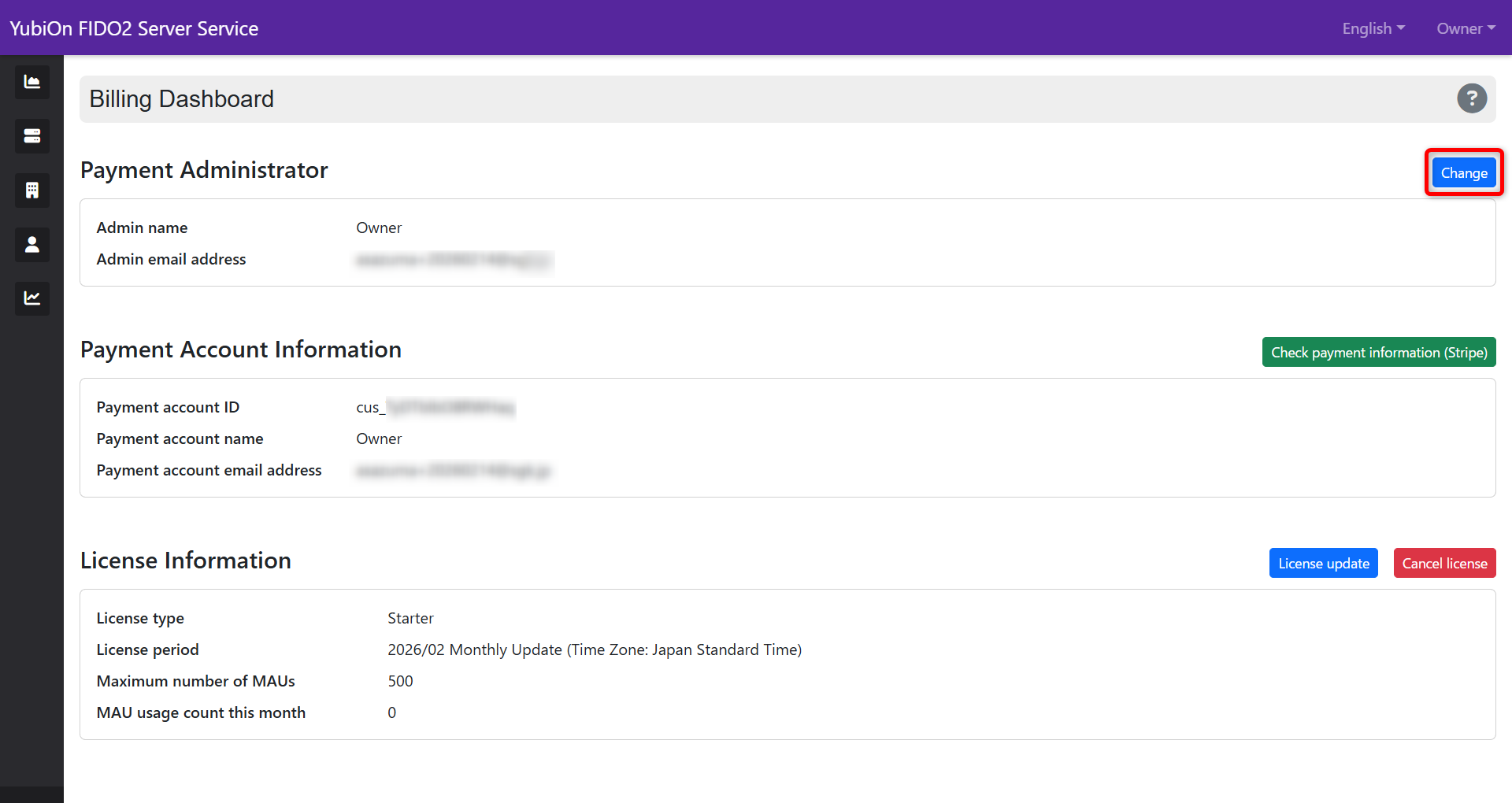Click the License update button
Screen dimensions: 1512x803
point(1323,564)
